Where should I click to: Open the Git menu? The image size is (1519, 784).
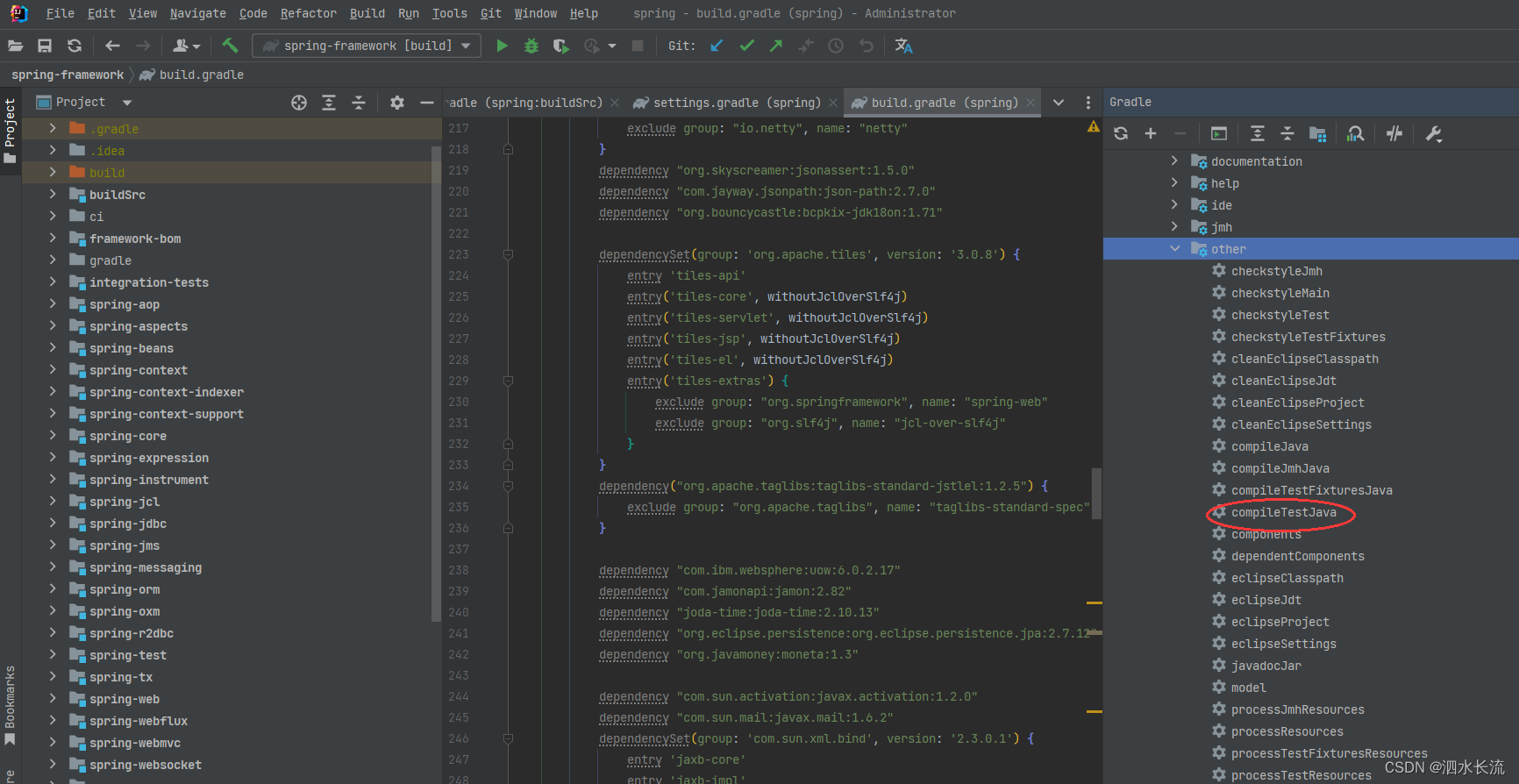point(491,13)
